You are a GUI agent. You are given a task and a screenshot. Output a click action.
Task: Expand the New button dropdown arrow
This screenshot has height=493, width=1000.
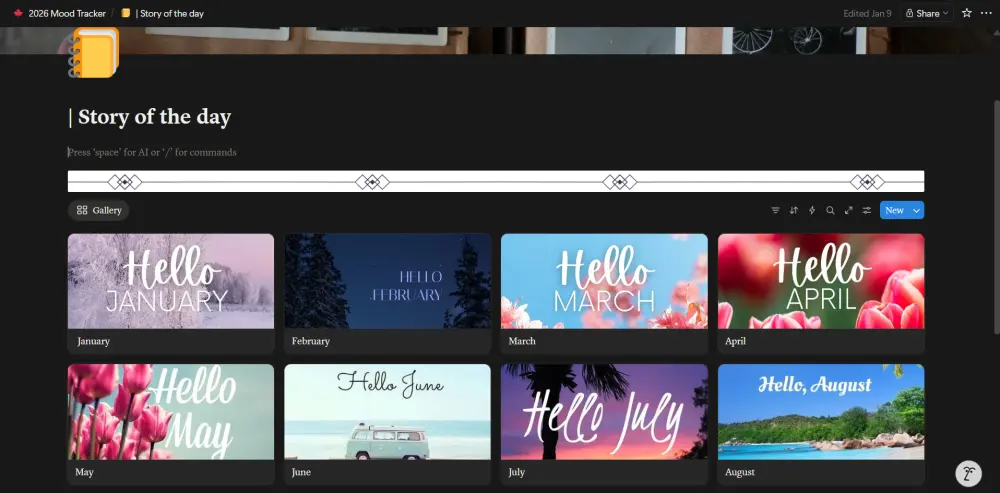click(916, 210)
